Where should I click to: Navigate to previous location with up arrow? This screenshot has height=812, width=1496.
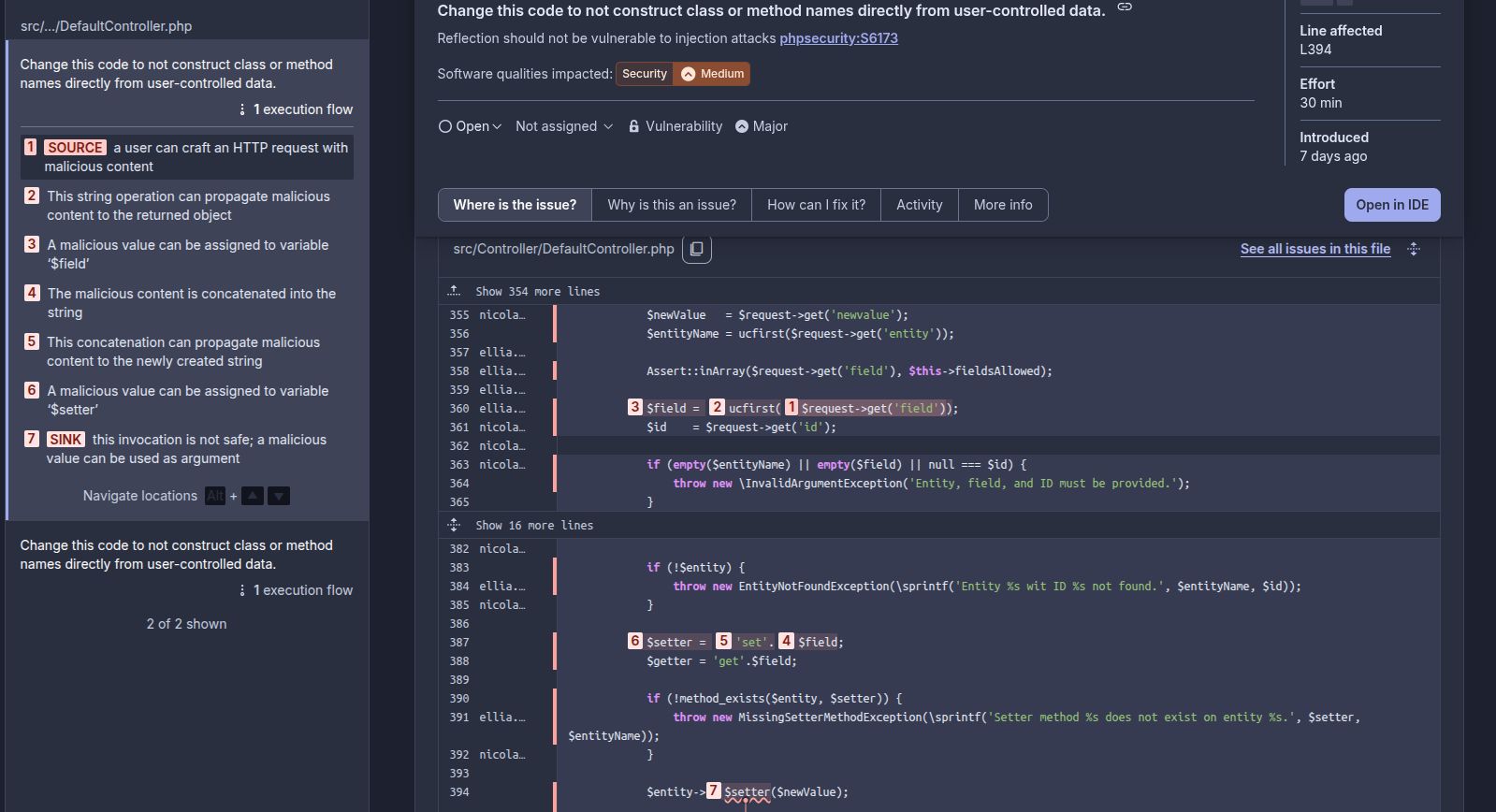(253, 496)
